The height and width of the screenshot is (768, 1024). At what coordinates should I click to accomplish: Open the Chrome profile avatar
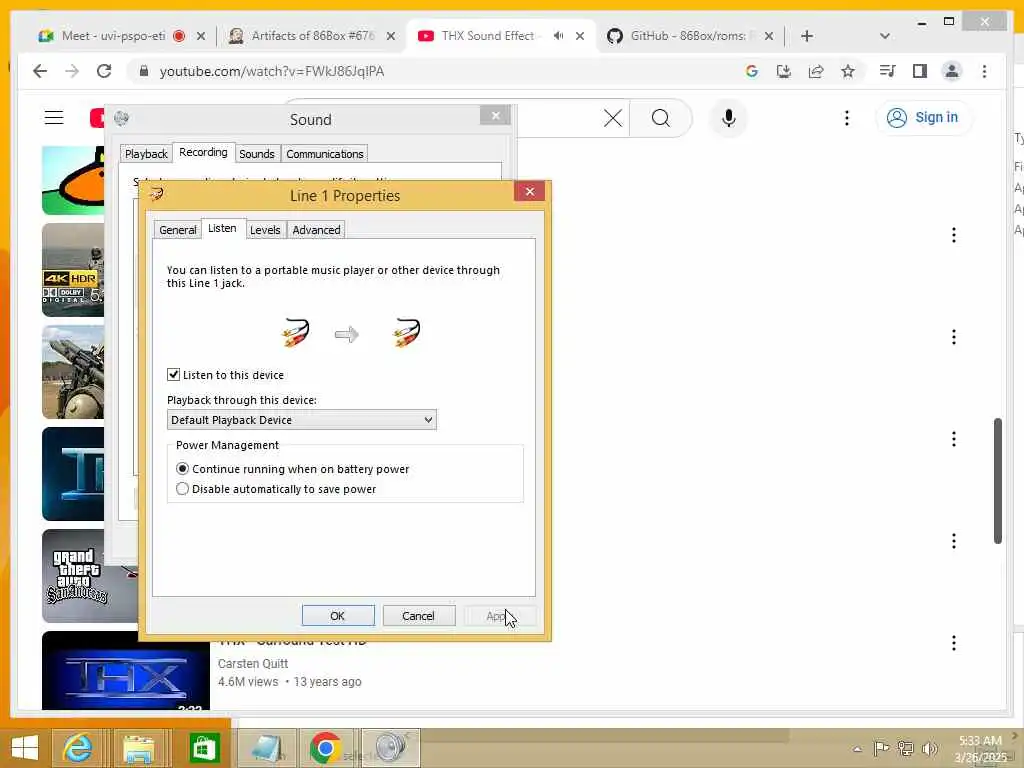point(952,71)
